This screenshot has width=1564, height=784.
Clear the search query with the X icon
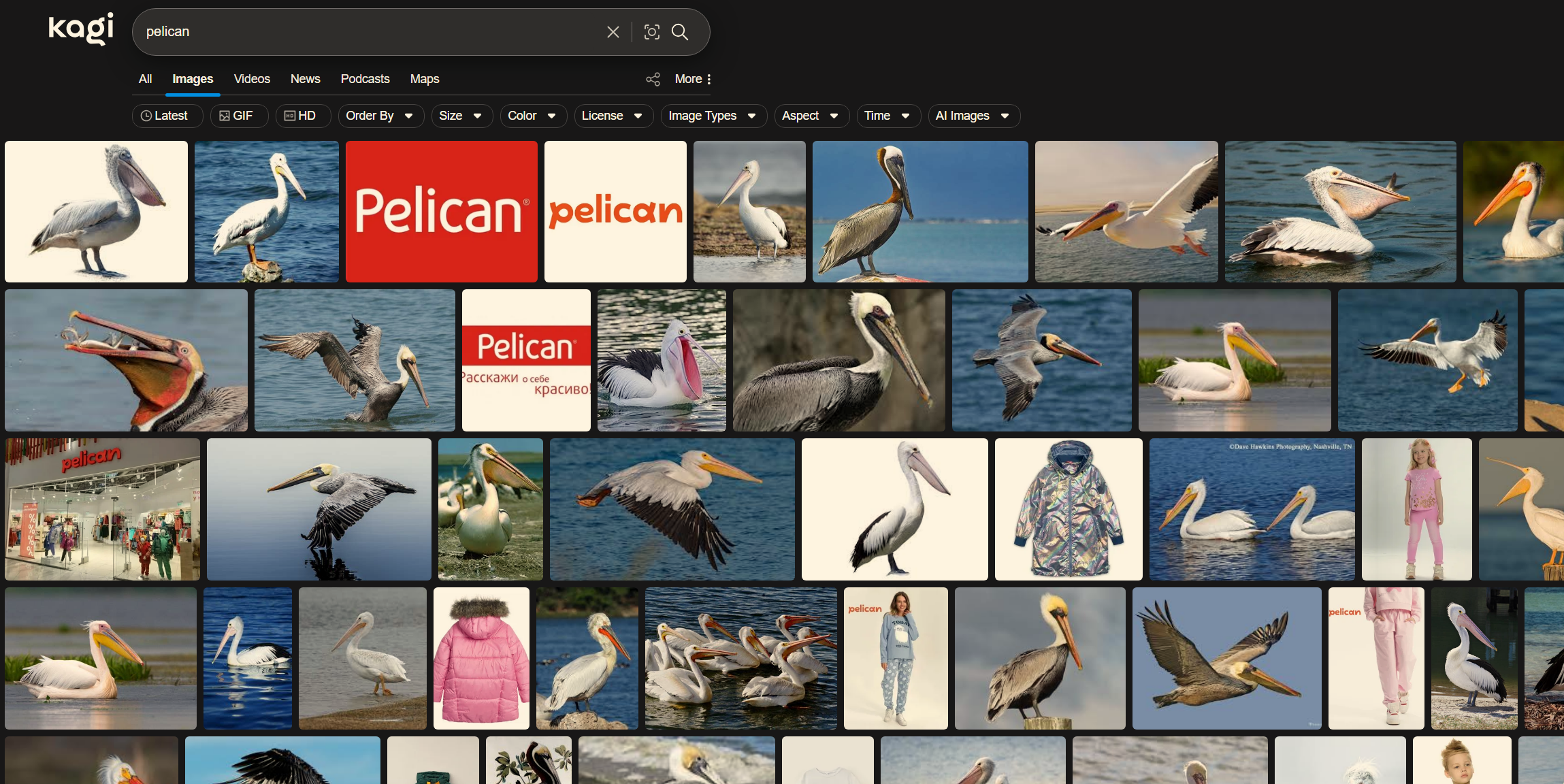click(x=612, y=31)
